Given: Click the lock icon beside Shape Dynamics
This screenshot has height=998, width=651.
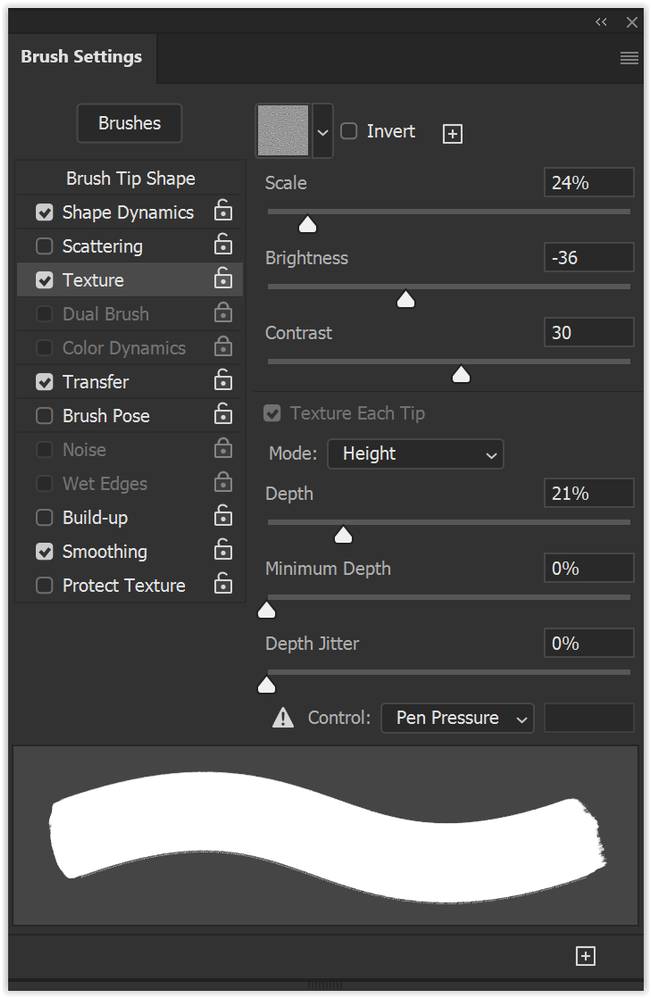Looking at the screenshot, I should 223,211.
